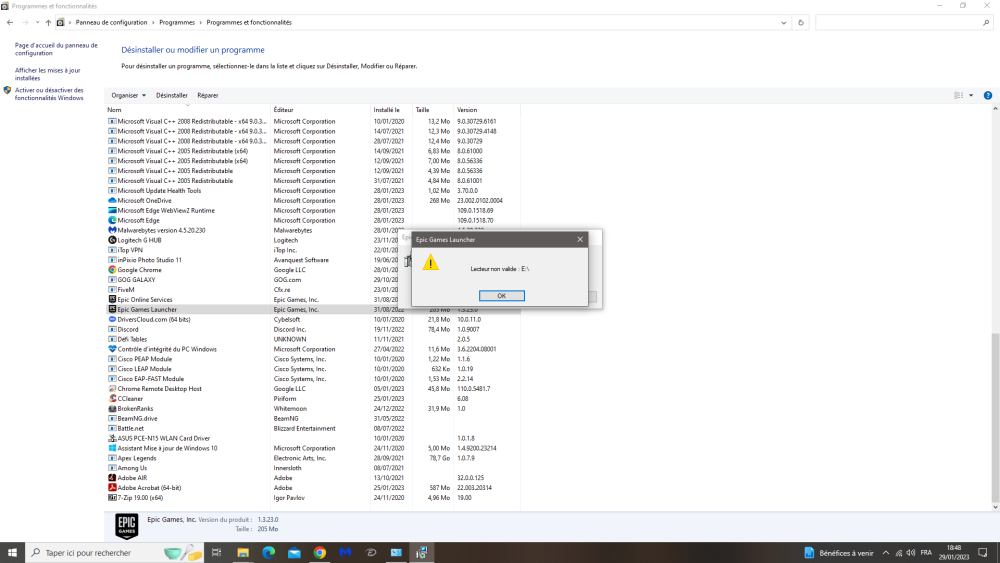
Task: Open the help question mark icon
Action: (987, 96)
